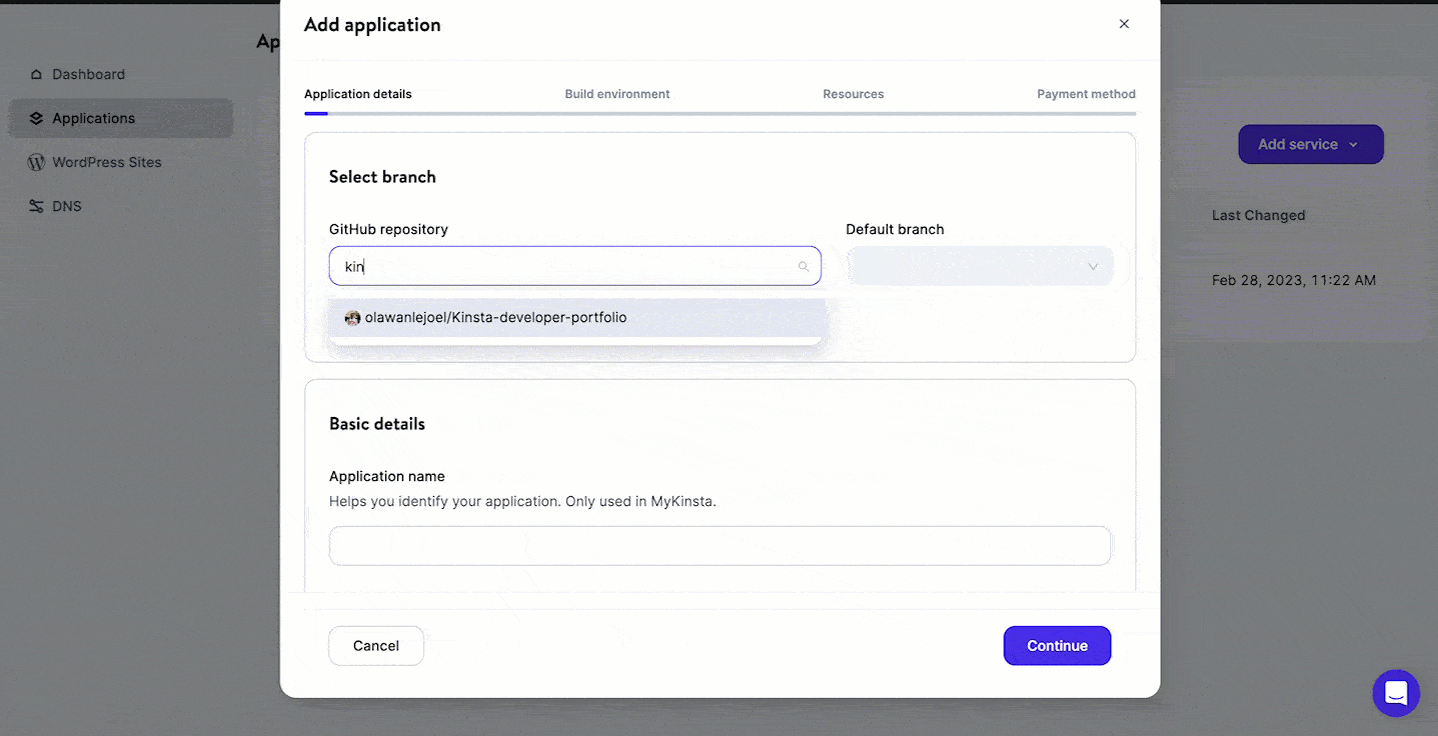Click the avatar beside Kinsta-developer-portfolio
Image resolution: width=1438 pixels, height=736 pixels.
point(352,318)
